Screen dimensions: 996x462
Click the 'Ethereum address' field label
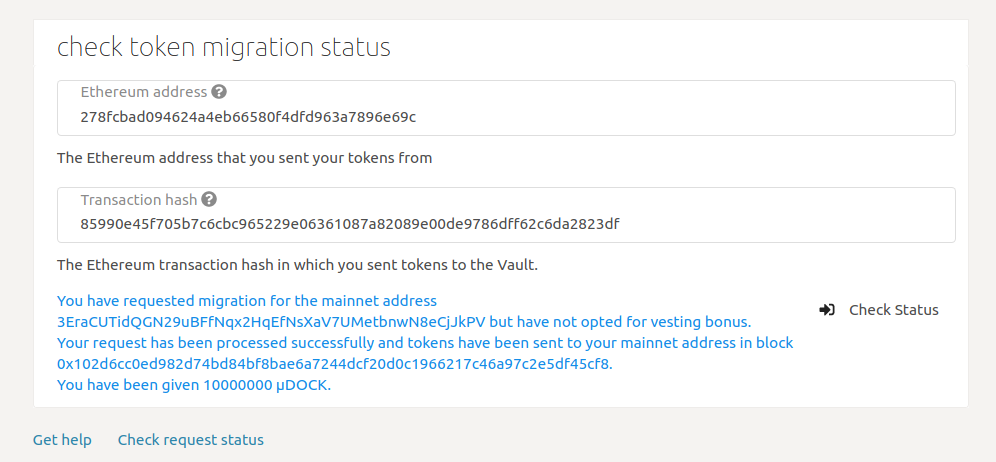pyautogui.click(x=143, y=92)
